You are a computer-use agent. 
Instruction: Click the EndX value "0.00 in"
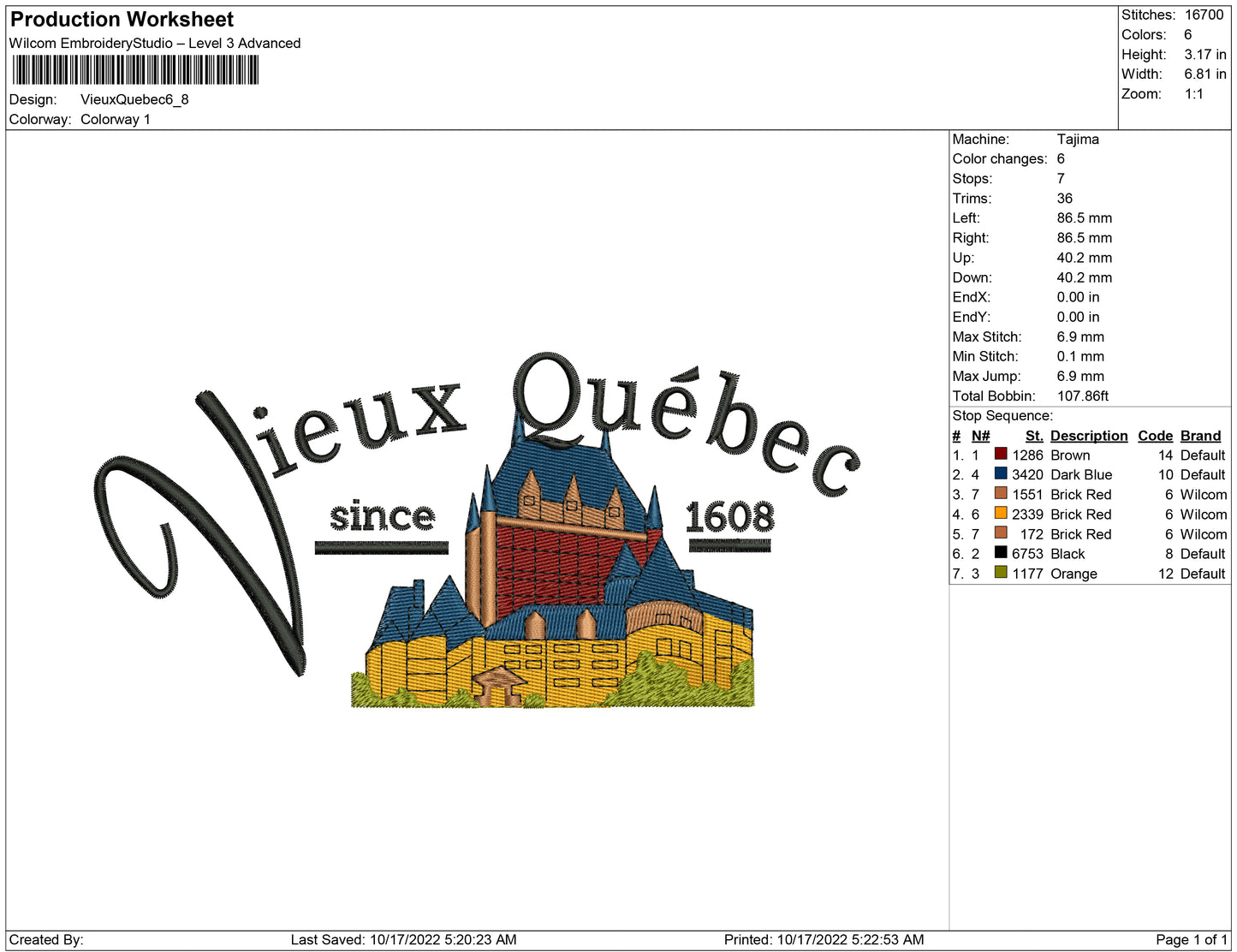pyautogui.click(x=1079, y=297)
